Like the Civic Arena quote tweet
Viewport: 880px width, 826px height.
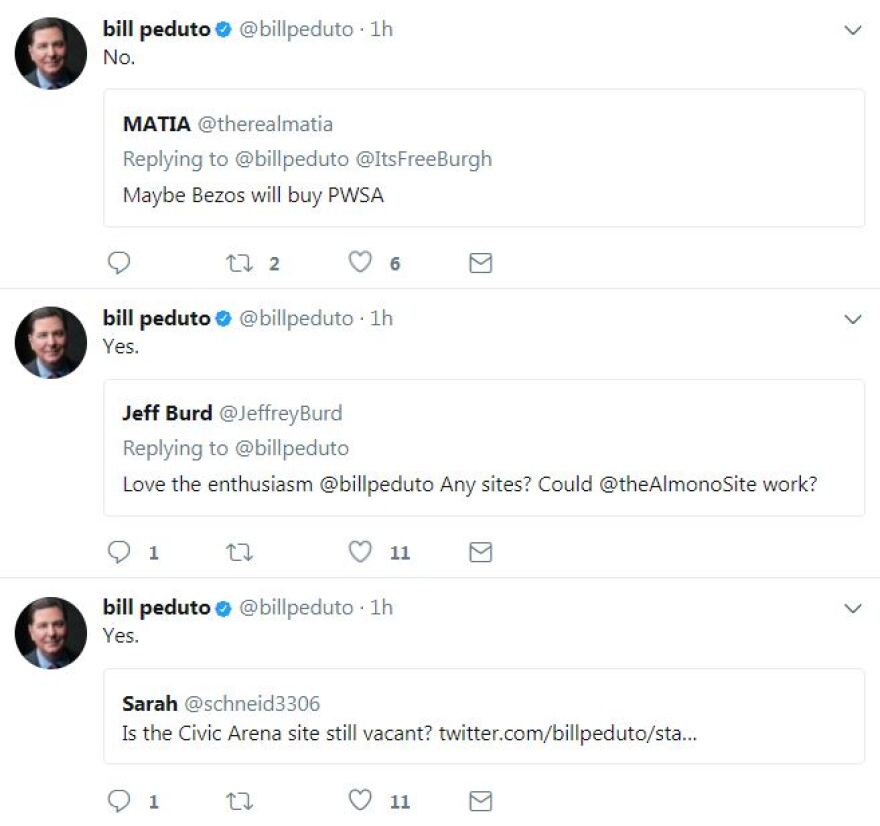point(360,801)
